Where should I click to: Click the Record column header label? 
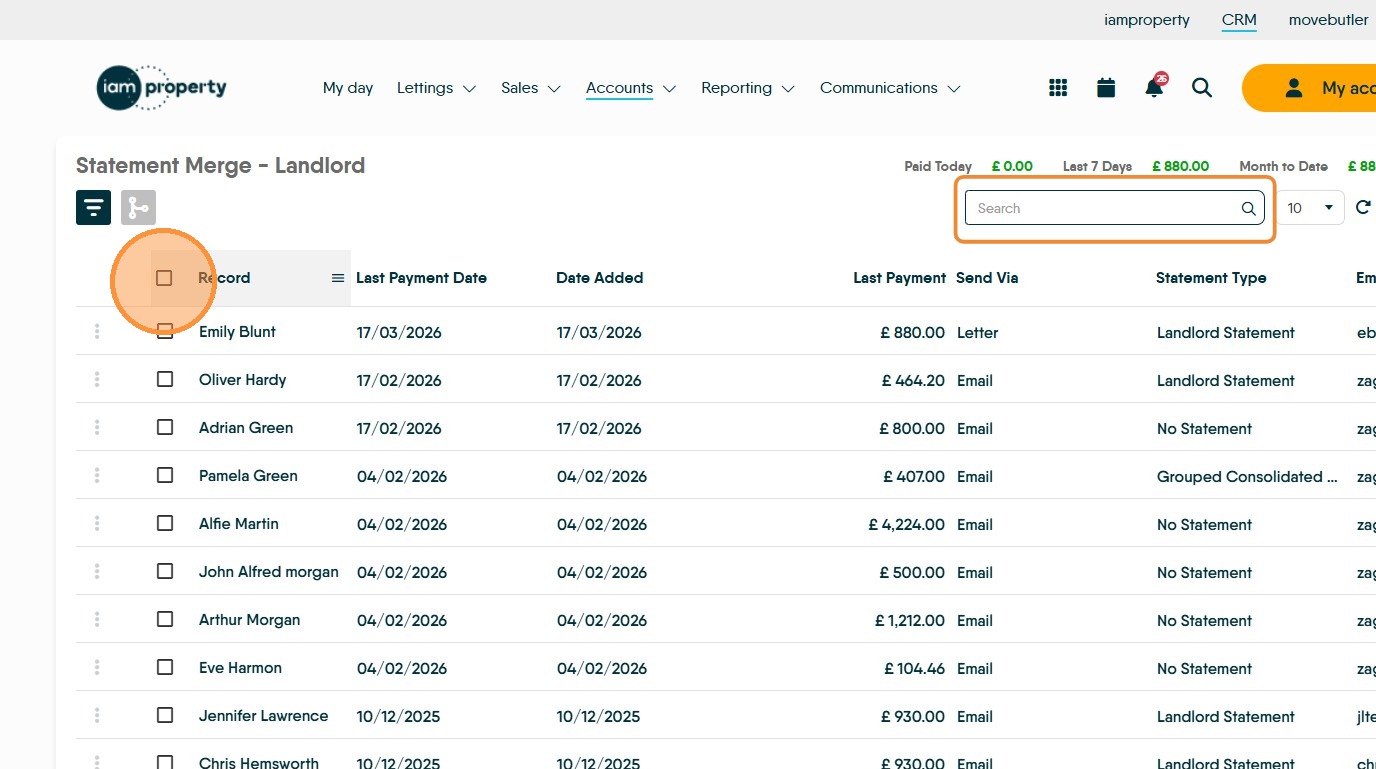[x=224, y=278]
